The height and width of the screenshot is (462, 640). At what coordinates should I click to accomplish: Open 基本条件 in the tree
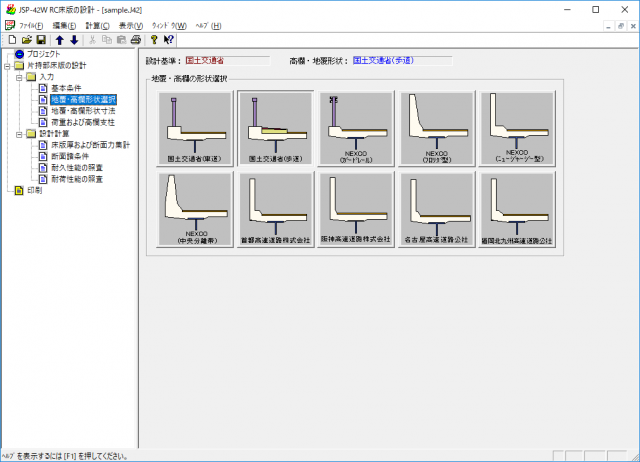click(x=68, y=88)
